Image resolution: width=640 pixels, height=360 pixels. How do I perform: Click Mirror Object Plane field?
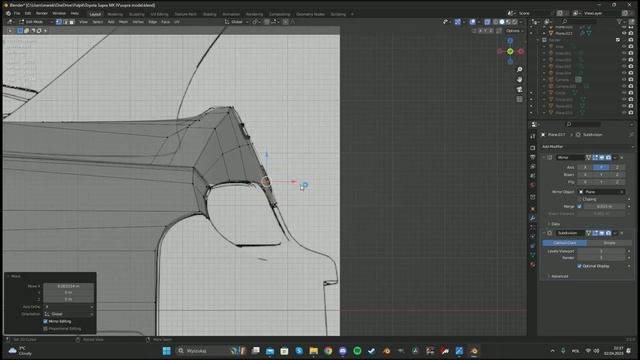[601, 192]
